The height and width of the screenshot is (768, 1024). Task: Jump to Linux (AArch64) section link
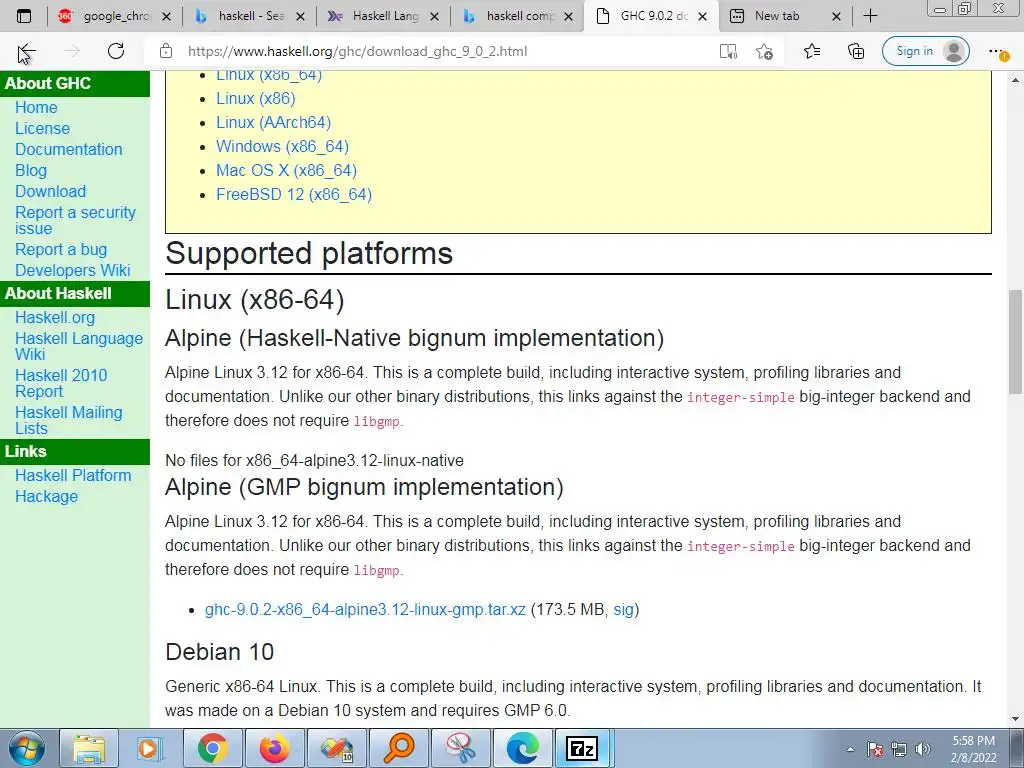click(274, 122)
